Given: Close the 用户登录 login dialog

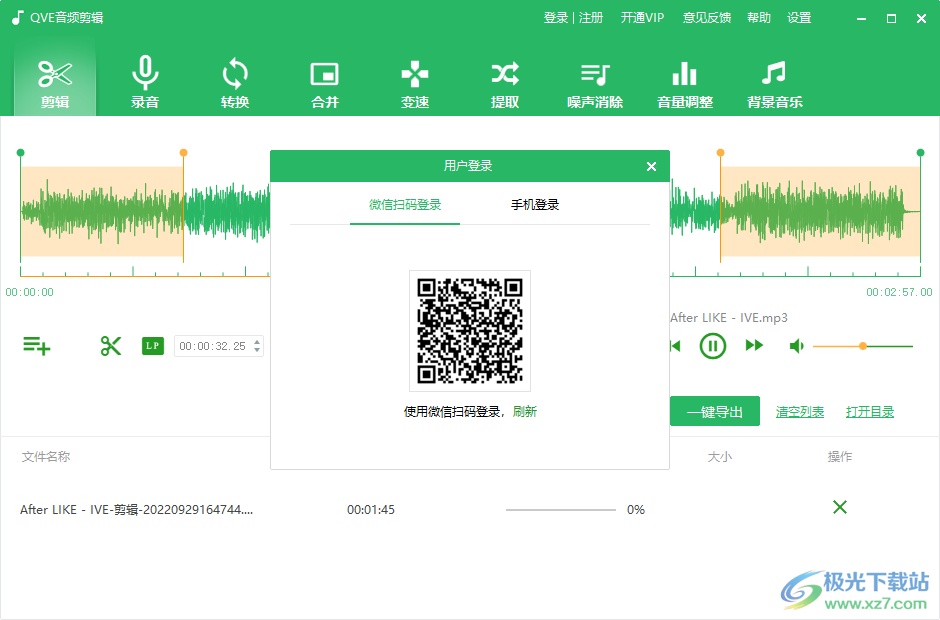Looking at the screenshot, I should click(652, 167).
